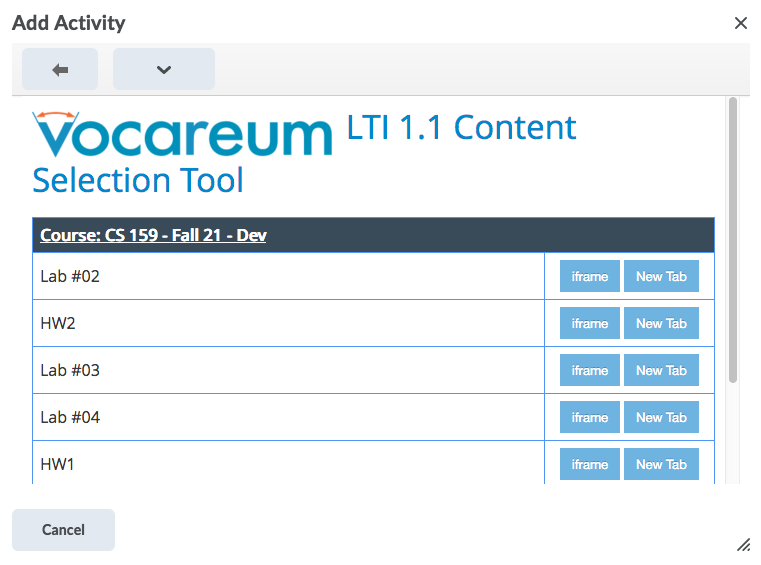
Task: Click the back arrow button
Action: click(60, 69)
